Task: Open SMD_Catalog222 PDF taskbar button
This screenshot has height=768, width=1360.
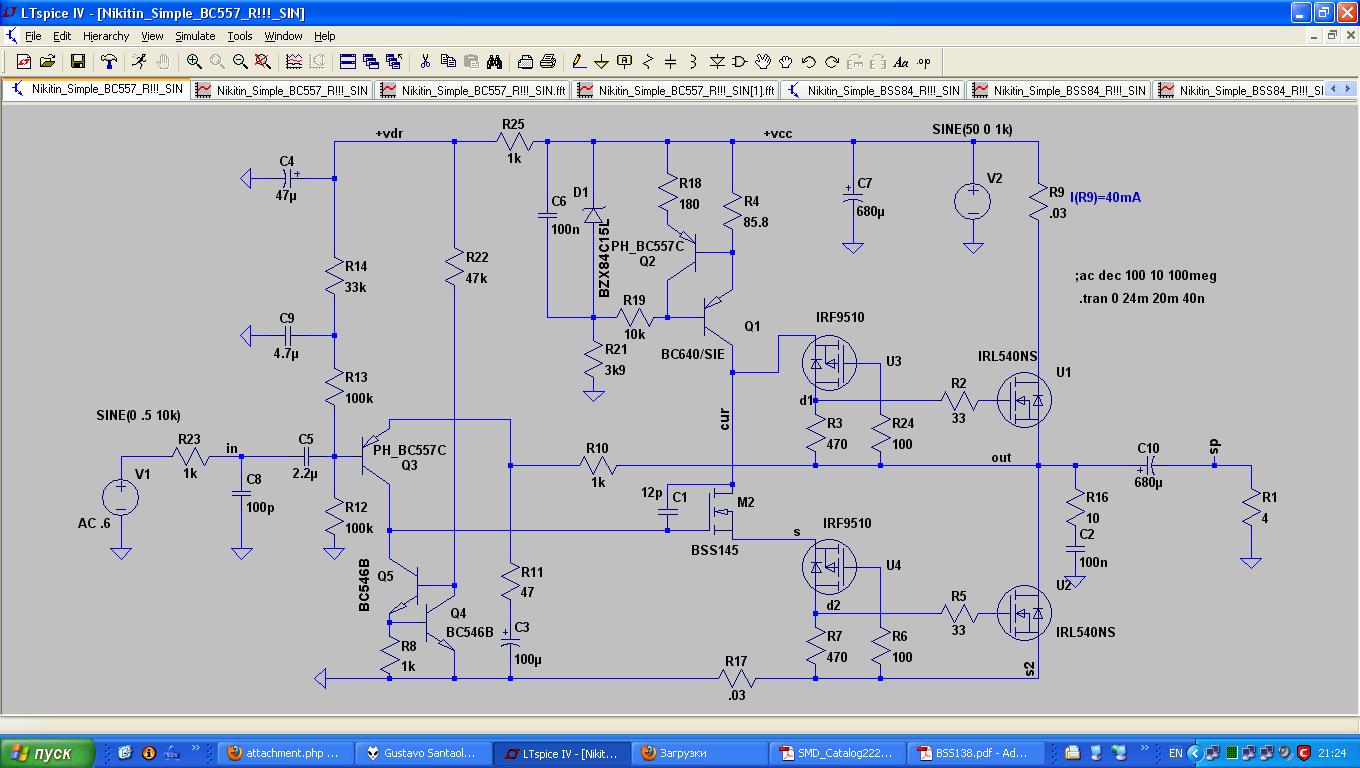Action: 838,753
